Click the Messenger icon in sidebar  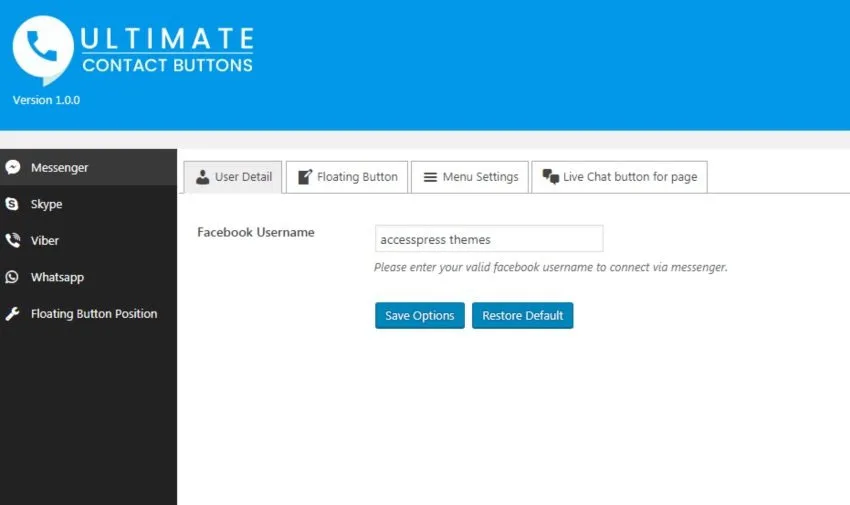[x=13, y=167]
